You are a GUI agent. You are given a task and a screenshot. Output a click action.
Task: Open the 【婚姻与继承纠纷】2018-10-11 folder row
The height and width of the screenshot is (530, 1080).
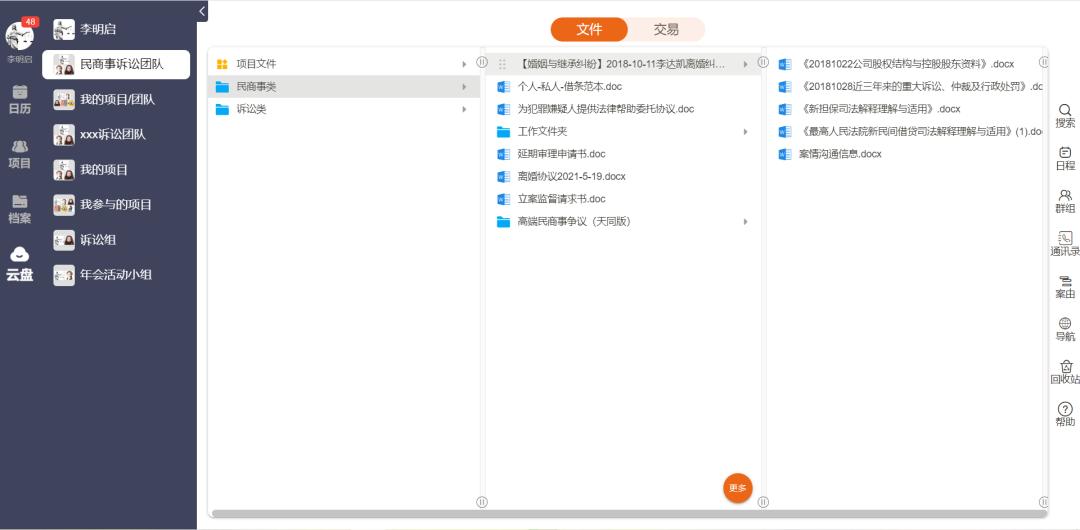623,64
